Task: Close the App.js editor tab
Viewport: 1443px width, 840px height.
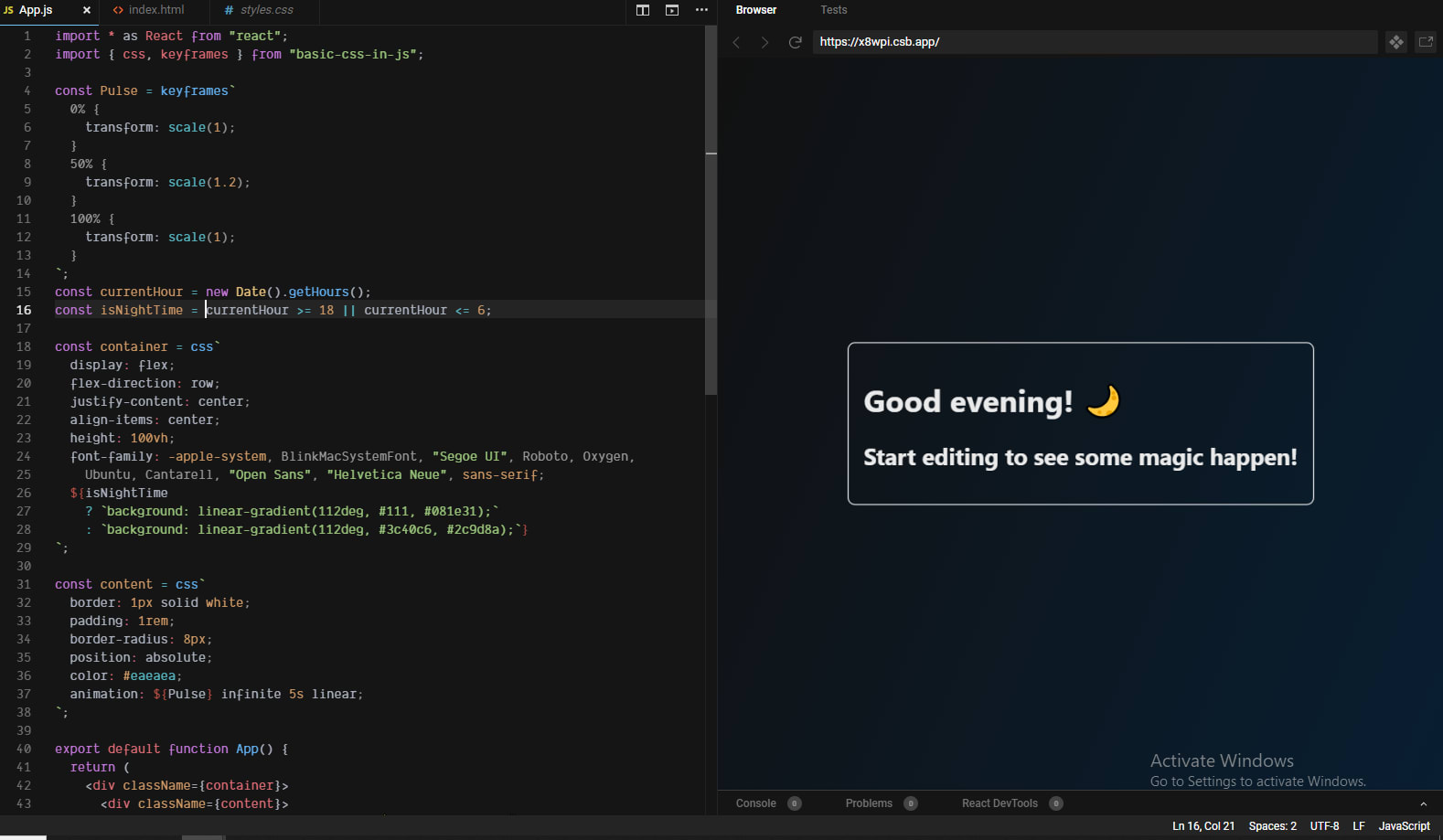Action: [87, 10]
